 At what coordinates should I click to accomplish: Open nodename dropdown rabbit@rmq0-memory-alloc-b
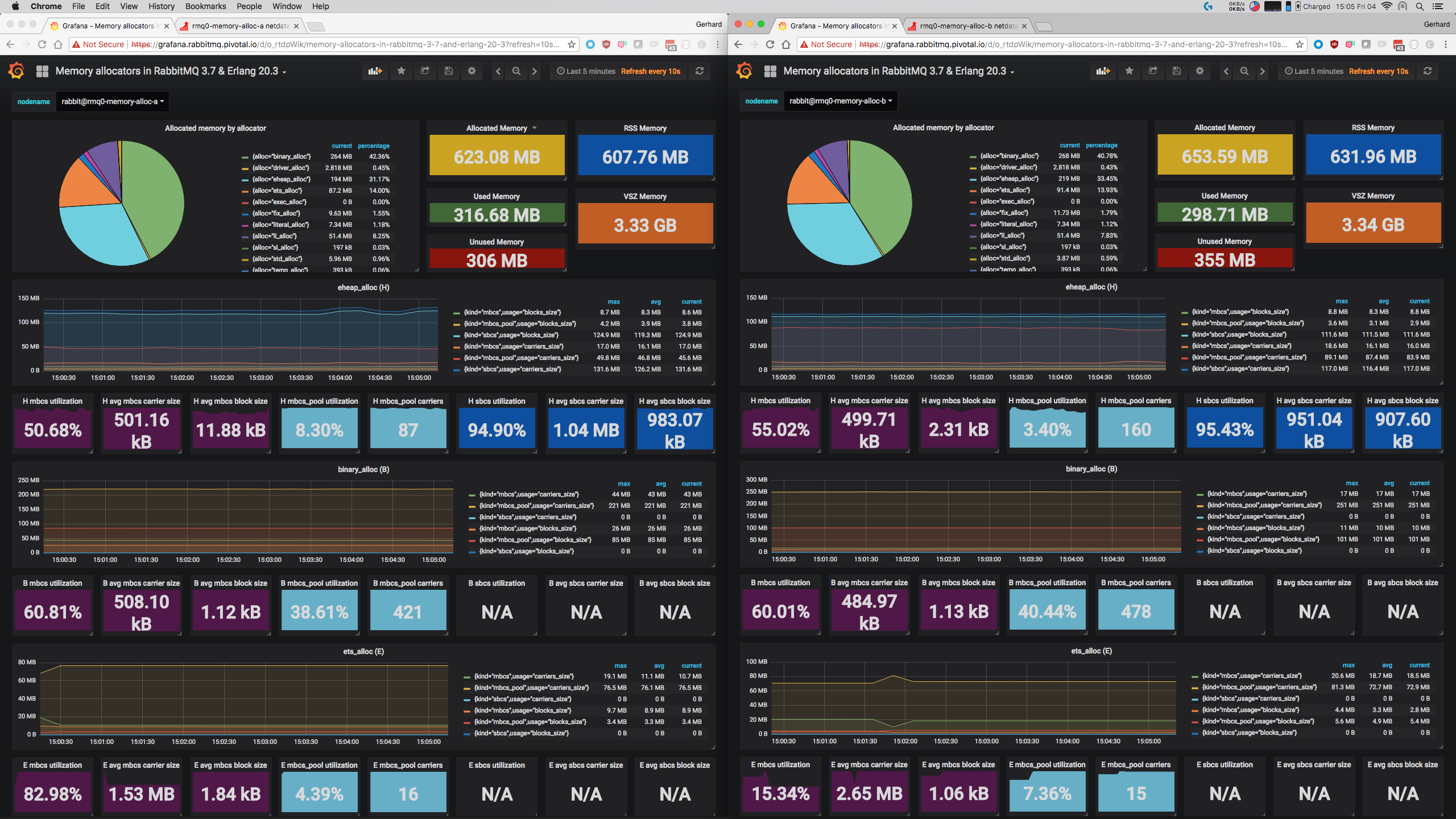coord(840,101)
